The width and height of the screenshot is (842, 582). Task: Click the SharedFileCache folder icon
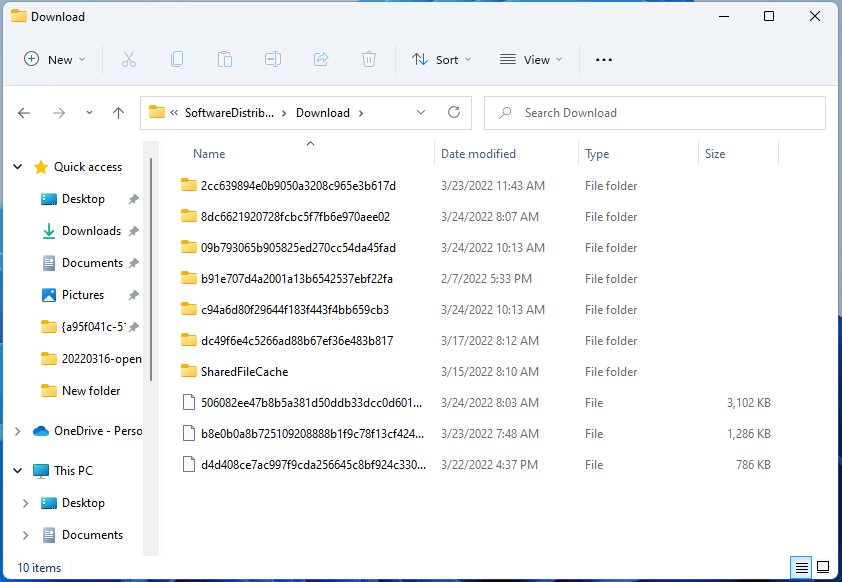[x=188, y=371]
